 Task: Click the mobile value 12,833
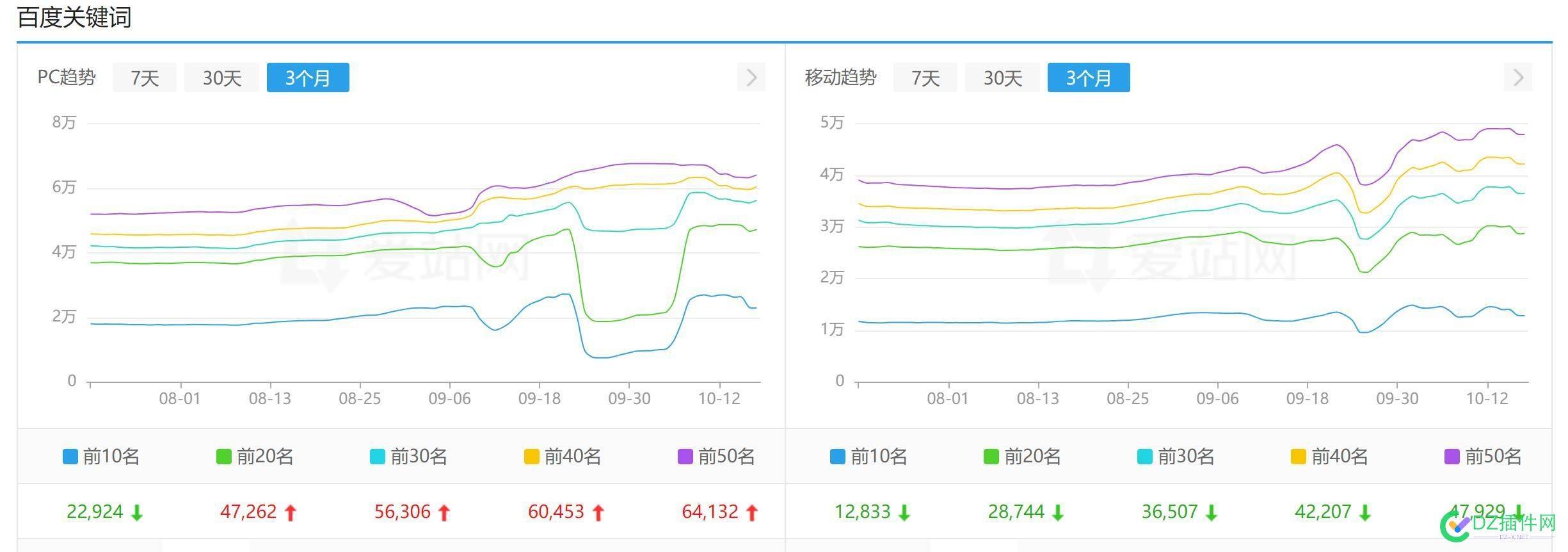[x=862, y=512]
